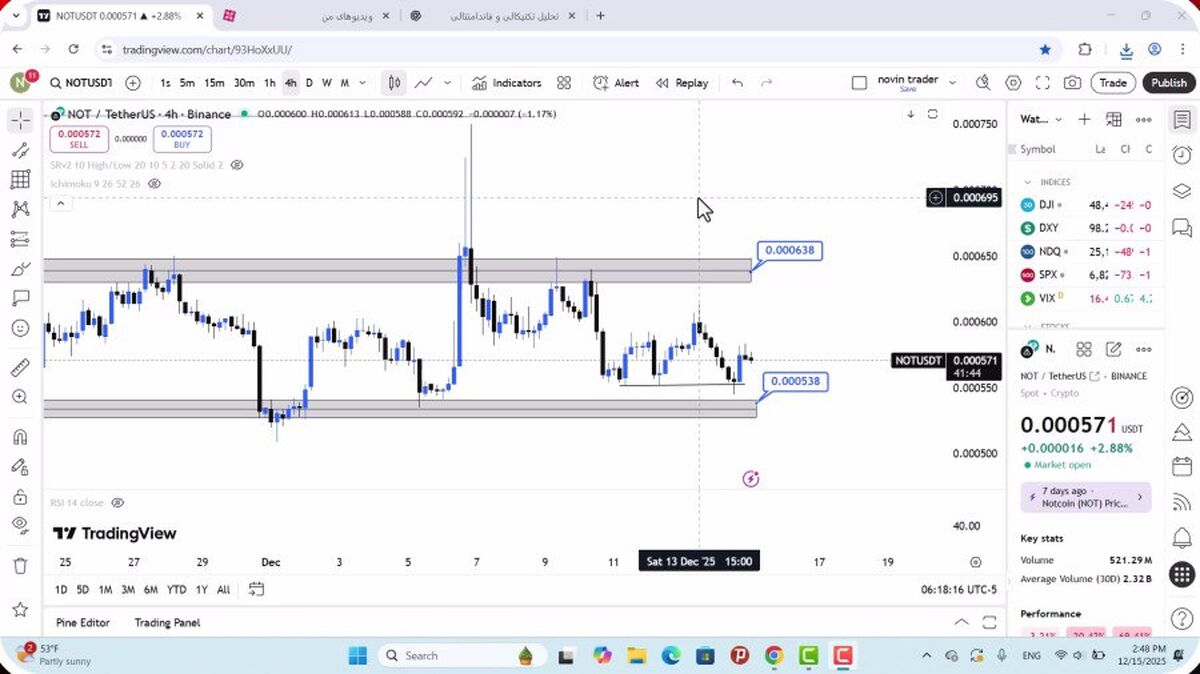Open the Trading Panel tab
This screenshot has width=1200, height=674.
coord(167,622)
